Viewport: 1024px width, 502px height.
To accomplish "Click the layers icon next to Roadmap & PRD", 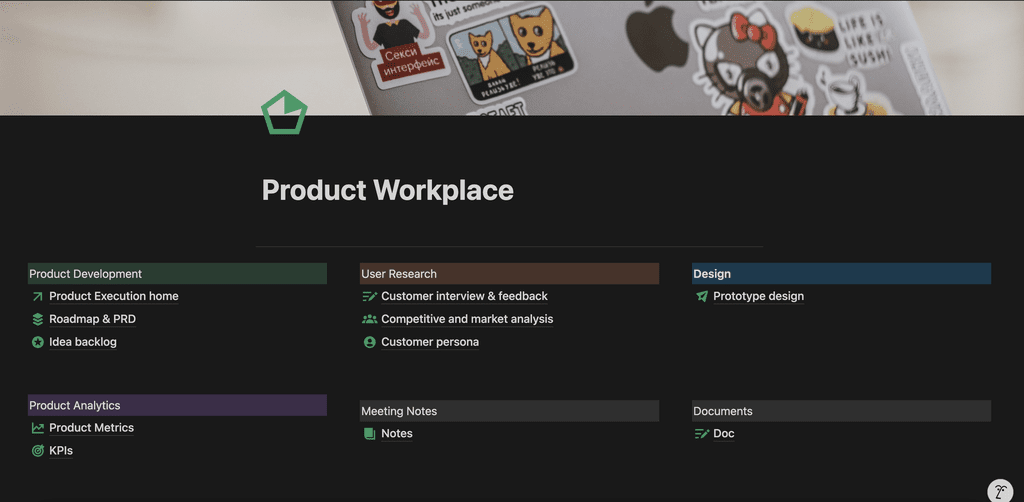I will (38, 319).
